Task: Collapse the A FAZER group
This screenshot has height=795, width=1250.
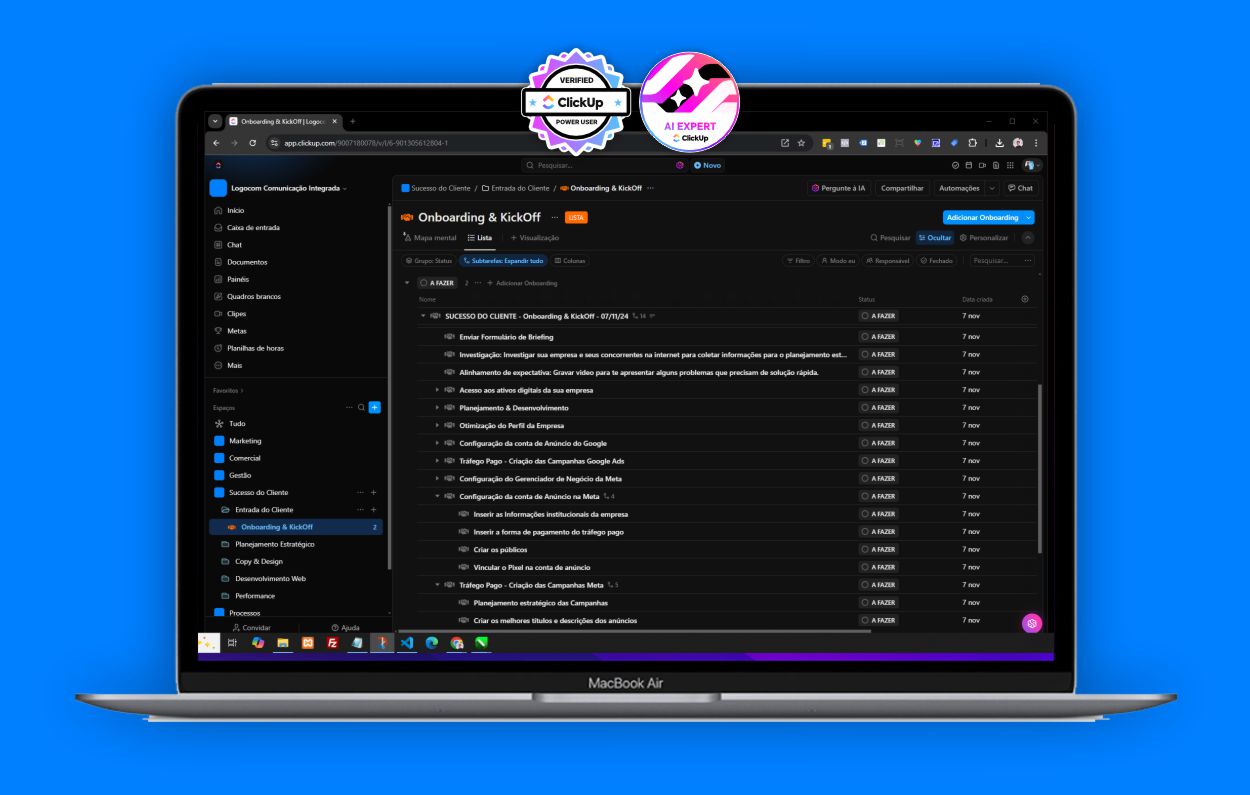Action: [x=407, y=283]
